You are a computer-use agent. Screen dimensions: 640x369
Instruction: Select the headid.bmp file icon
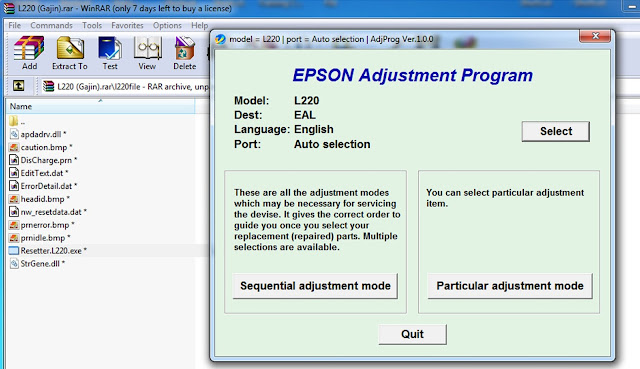[14, 199]
